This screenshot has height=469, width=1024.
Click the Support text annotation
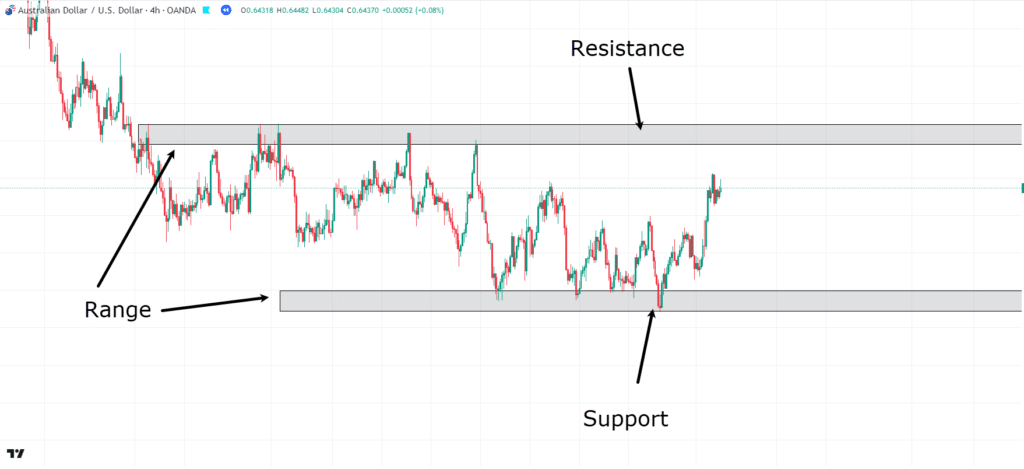point(625,418)
